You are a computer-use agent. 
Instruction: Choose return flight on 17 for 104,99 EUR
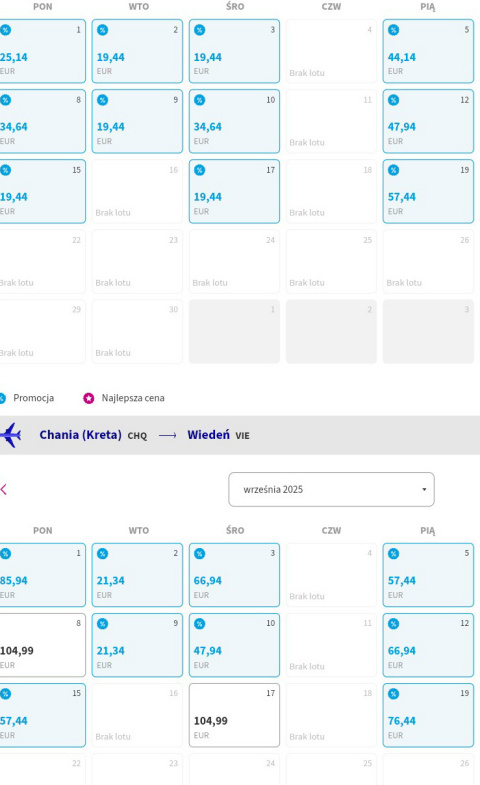click(234, 715)
